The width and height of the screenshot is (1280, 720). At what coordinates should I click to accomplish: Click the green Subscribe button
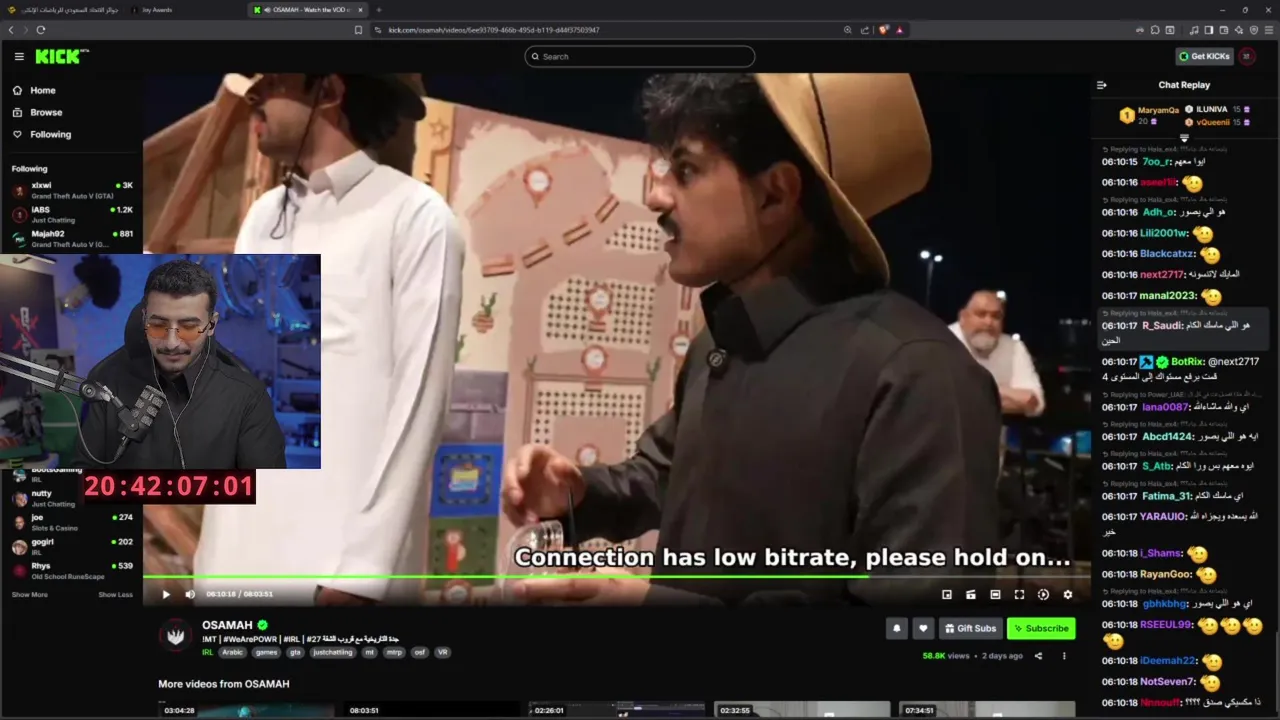coord(1041,628)
